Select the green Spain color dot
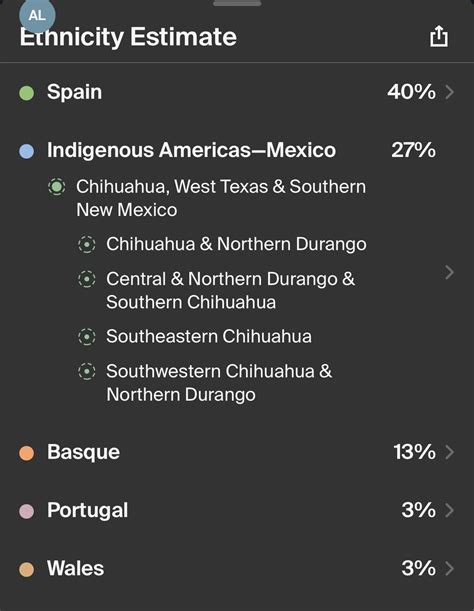 [27, 93]
